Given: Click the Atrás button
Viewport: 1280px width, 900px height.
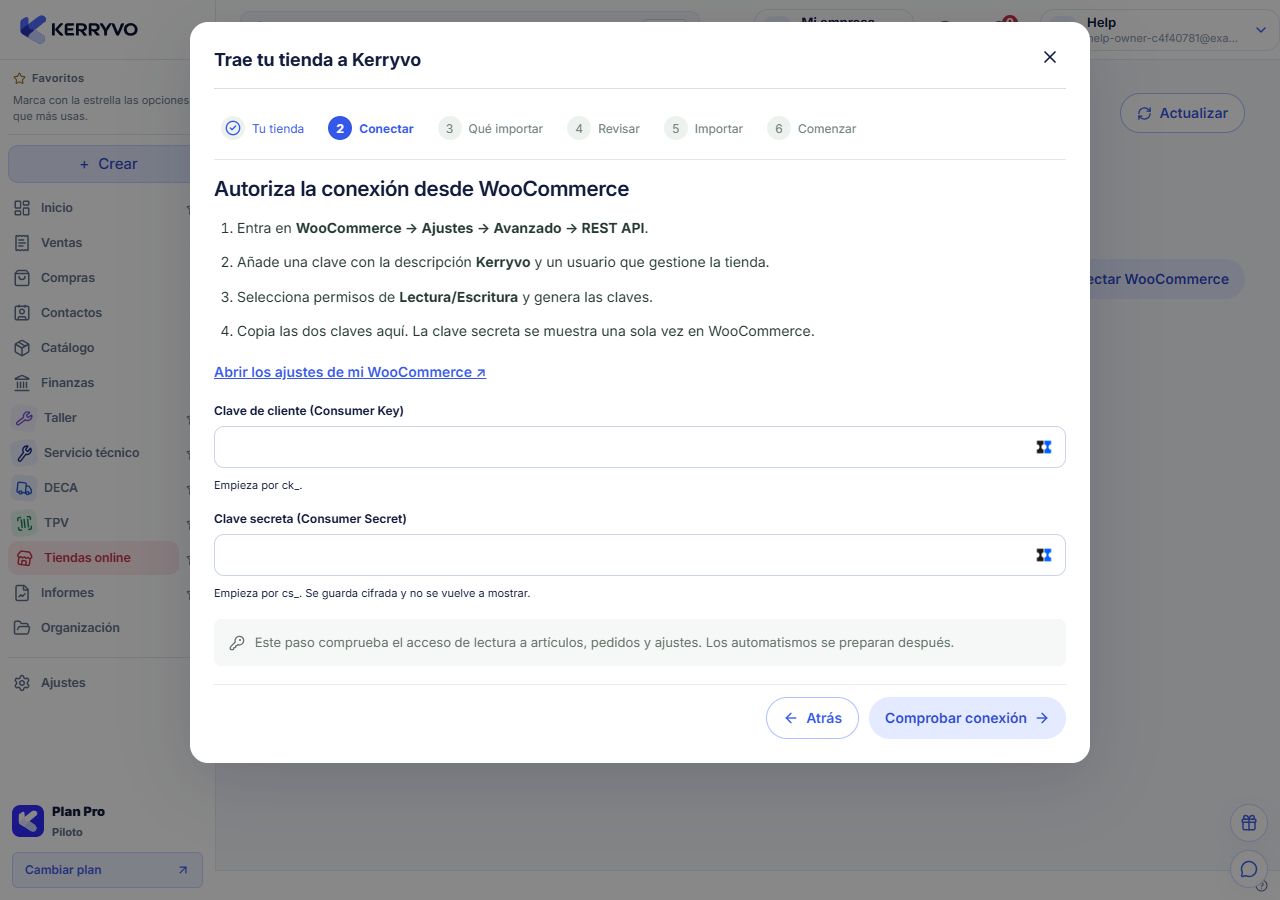Looking at the screenshot, I should pos(812,718).
